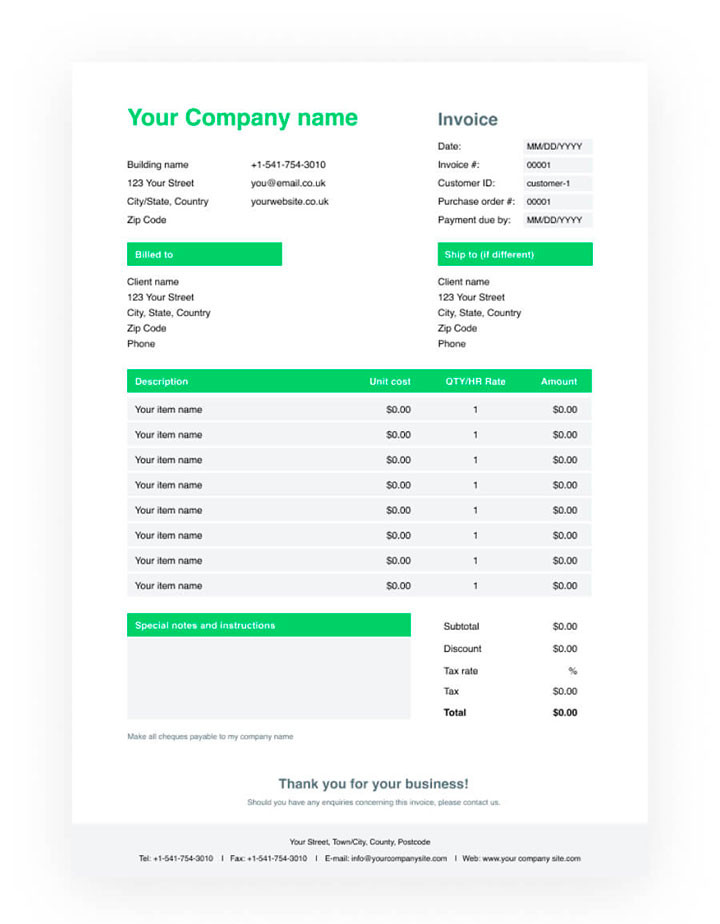Click the Billed to header bar
The height and width of the screenshot is (924, 720).
click(x=204, y=255)
